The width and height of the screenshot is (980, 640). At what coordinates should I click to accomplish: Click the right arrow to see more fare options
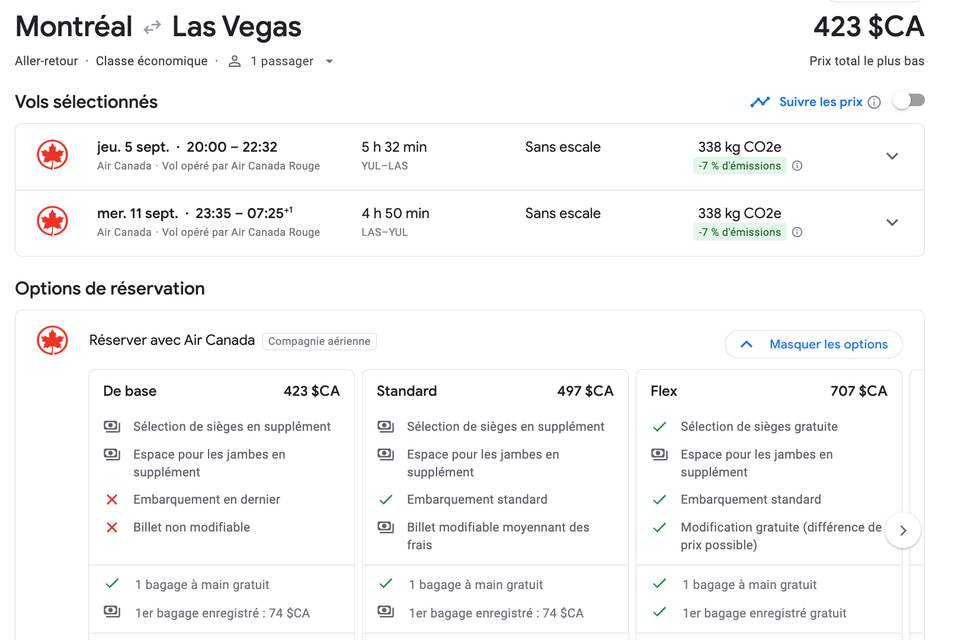(903, 530)
